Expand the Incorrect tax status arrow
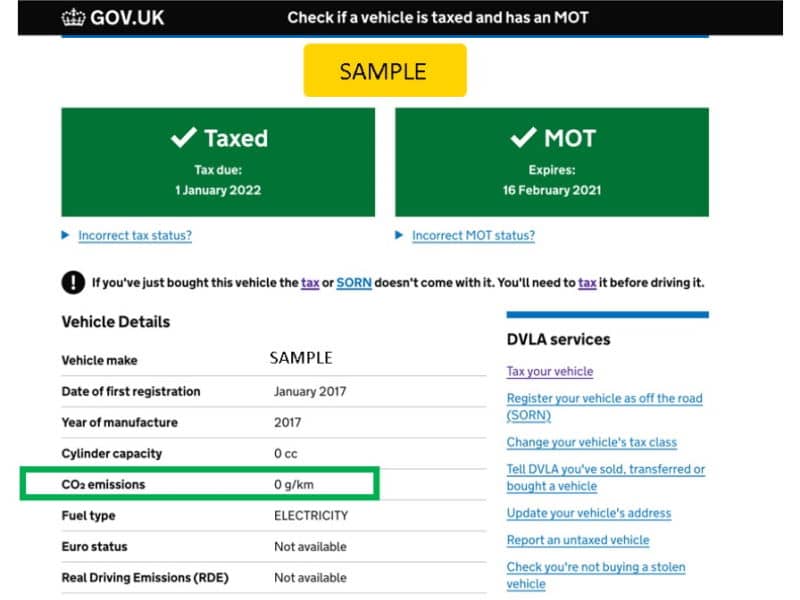Screen dimensions: 800x600 pos(65,235)
